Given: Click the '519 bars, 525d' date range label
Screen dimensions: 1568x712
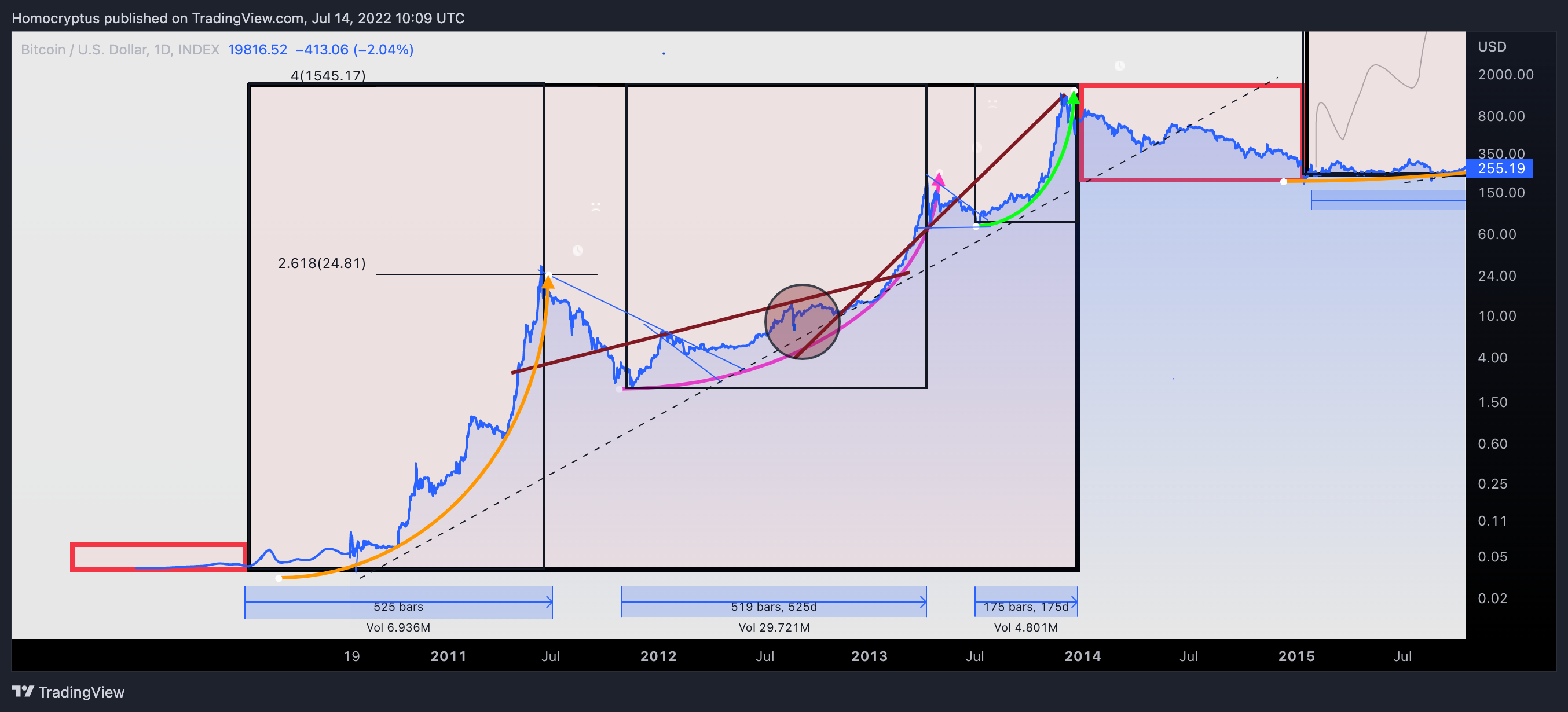Looking at the screenshot, I should pos(774,607).
